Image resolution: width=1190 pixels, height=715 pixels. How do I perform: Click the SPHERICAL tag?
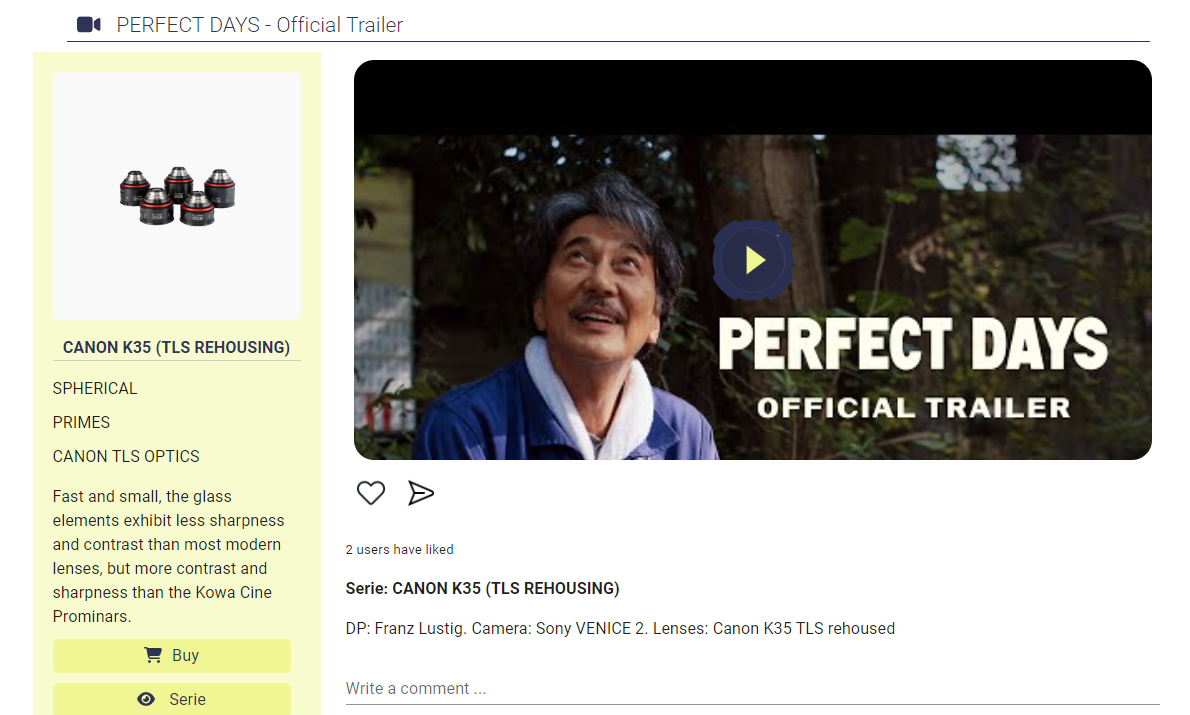pyautogui.click(x=95, y=389)
